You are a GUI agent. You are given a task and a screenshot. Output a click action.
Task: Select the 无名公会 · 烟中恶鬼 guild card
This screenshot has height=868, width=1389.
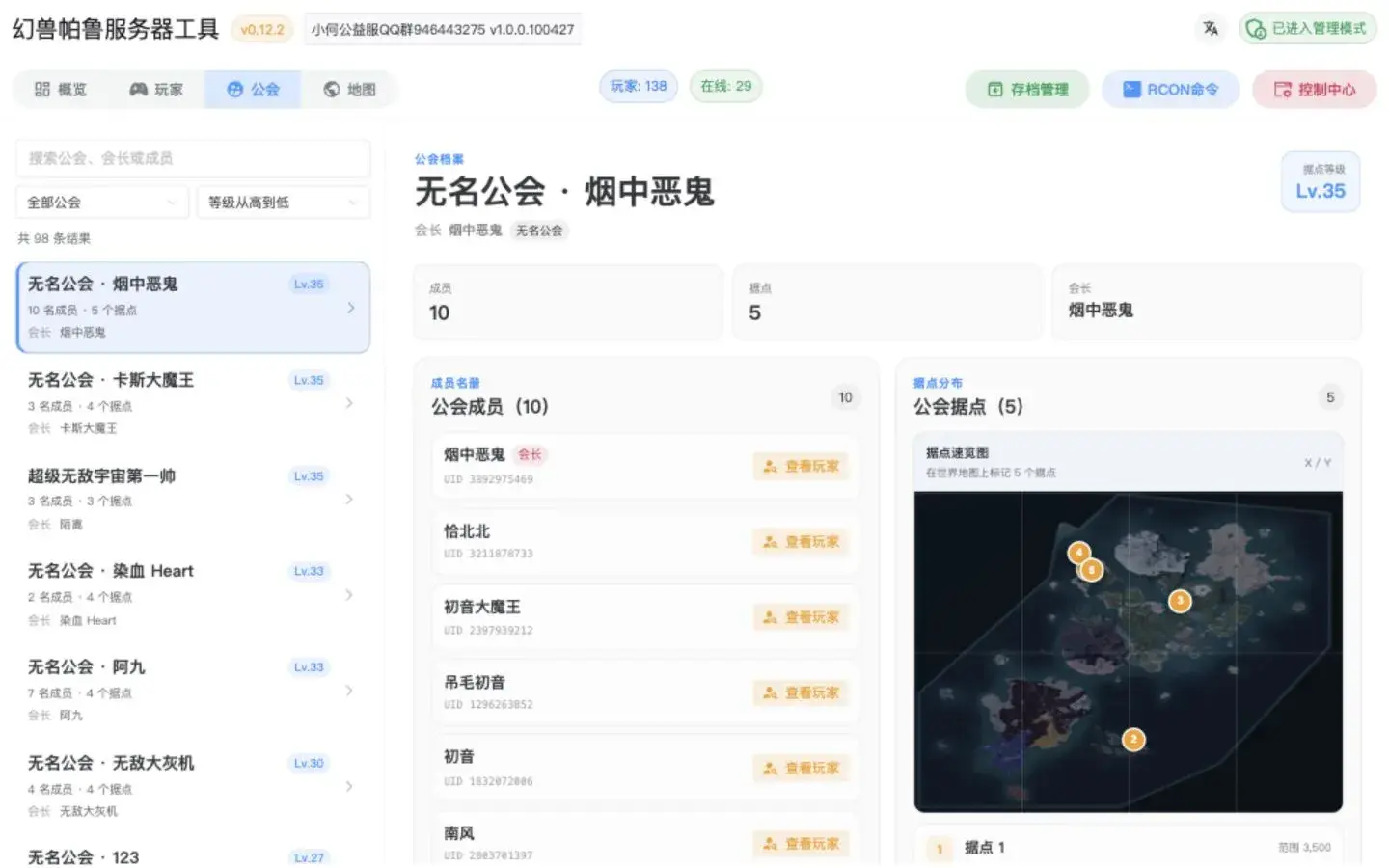(x=193, y=307)
